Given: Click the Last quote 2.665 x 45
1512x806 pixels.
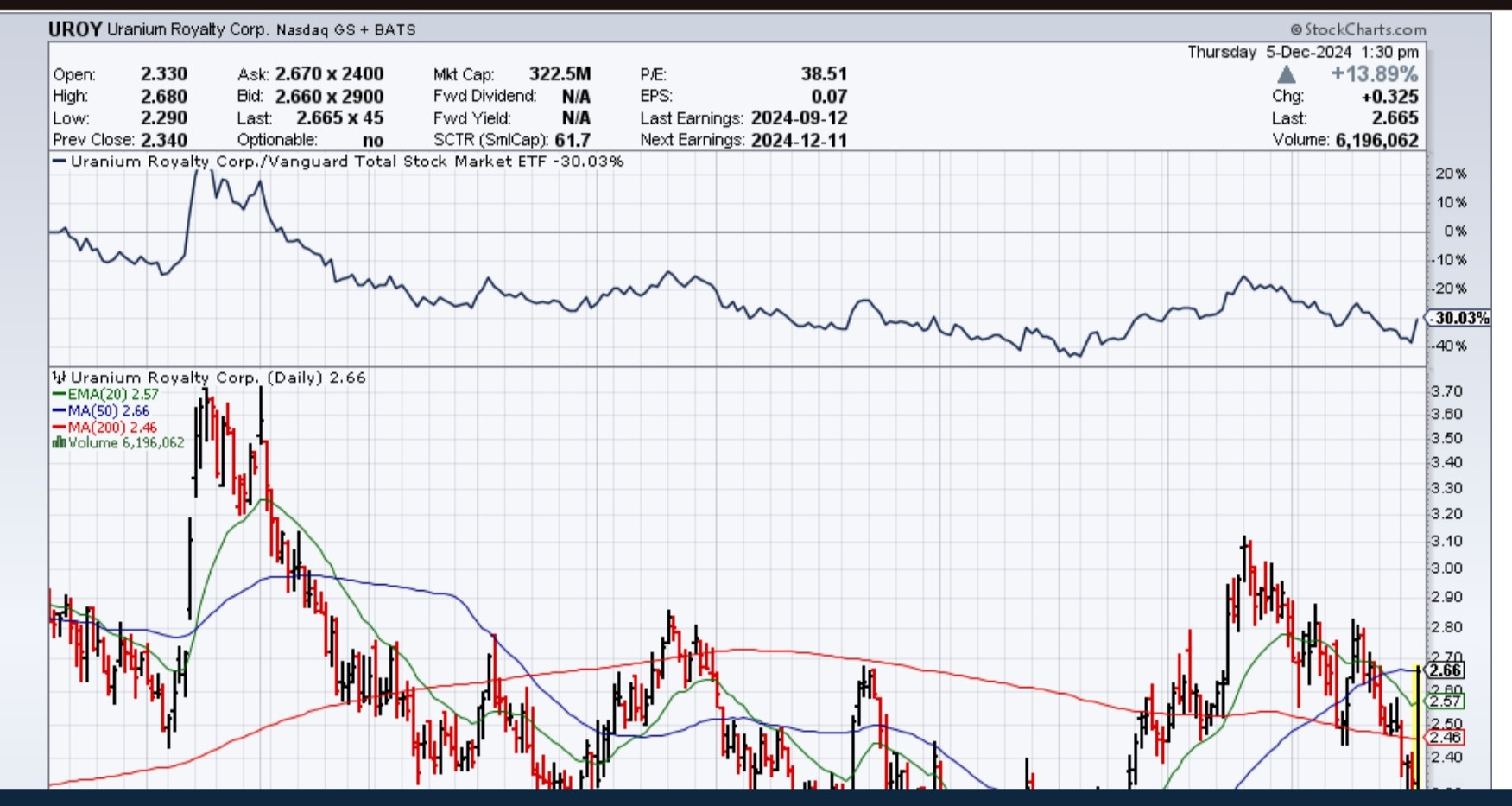Looking at the screenshot, I should 340,117.
